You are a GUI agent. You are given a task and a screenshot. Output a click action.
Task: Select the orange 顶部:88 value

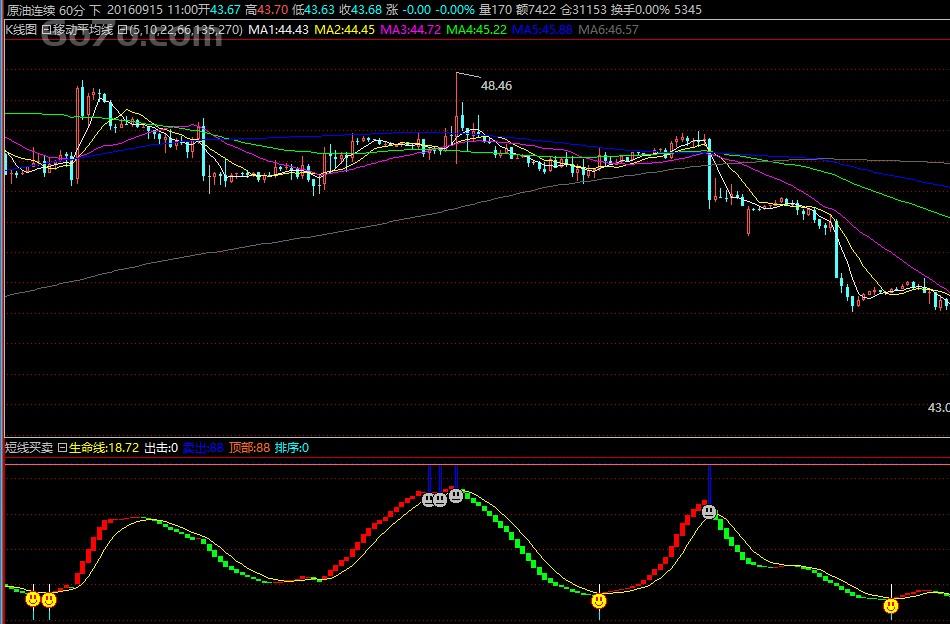coord(249,448)
